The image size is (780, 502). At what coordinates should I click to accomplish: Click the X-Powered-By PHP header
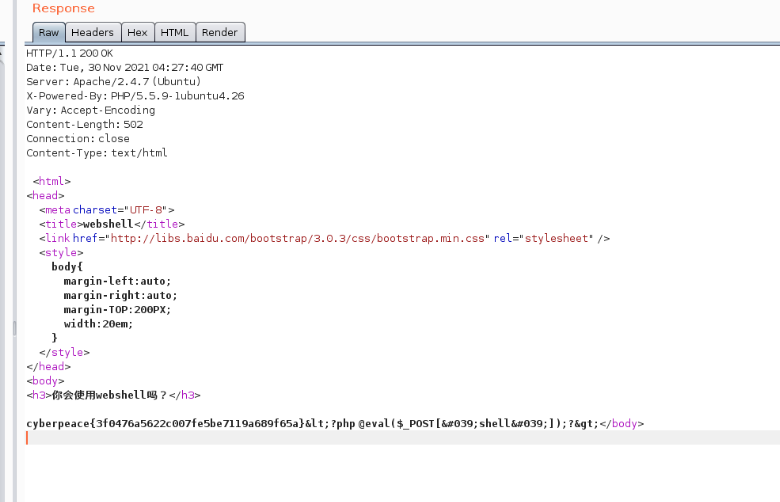135,96
